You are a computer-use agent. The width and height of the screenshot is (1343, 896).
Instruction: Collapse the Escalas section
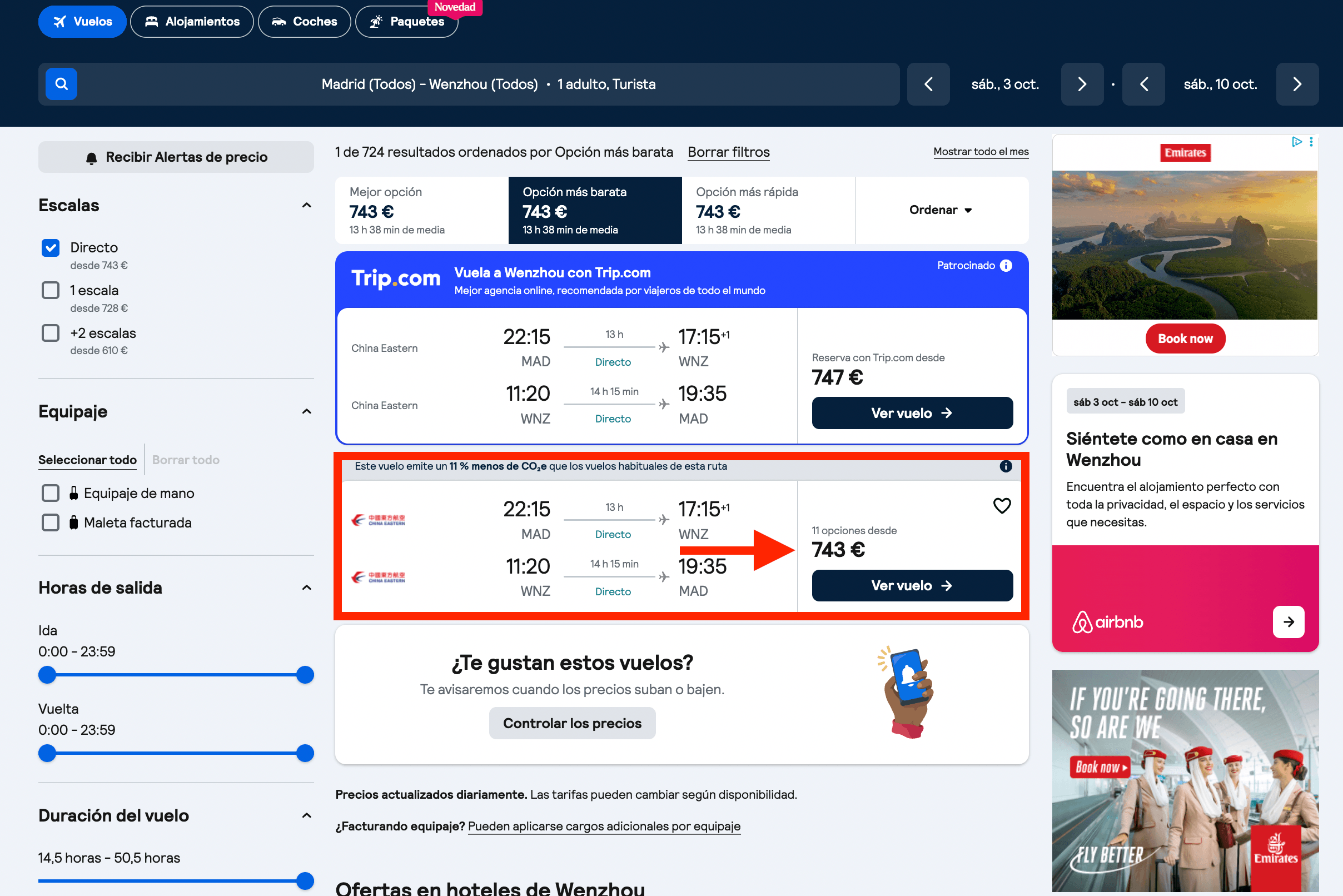306,205
